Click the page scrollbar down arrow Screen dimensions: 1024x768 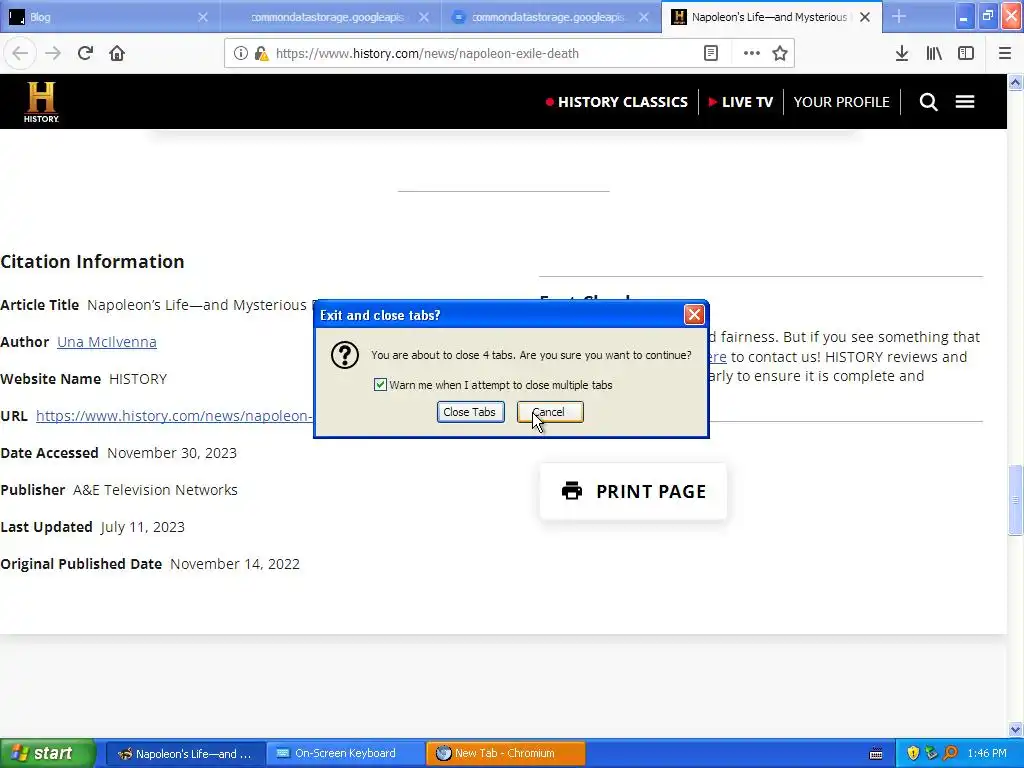click(1016, 729)
